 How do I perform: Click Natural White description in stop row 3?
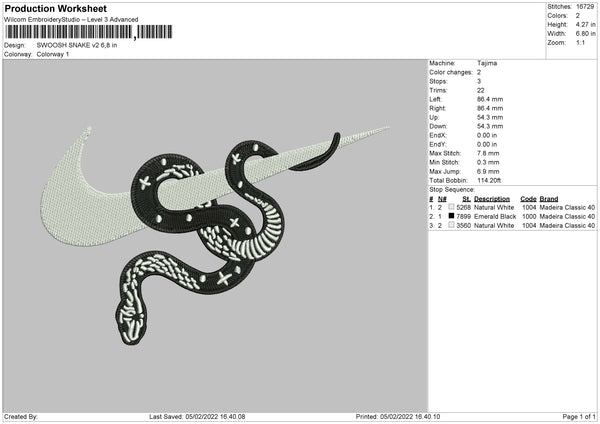pos(494,225)
